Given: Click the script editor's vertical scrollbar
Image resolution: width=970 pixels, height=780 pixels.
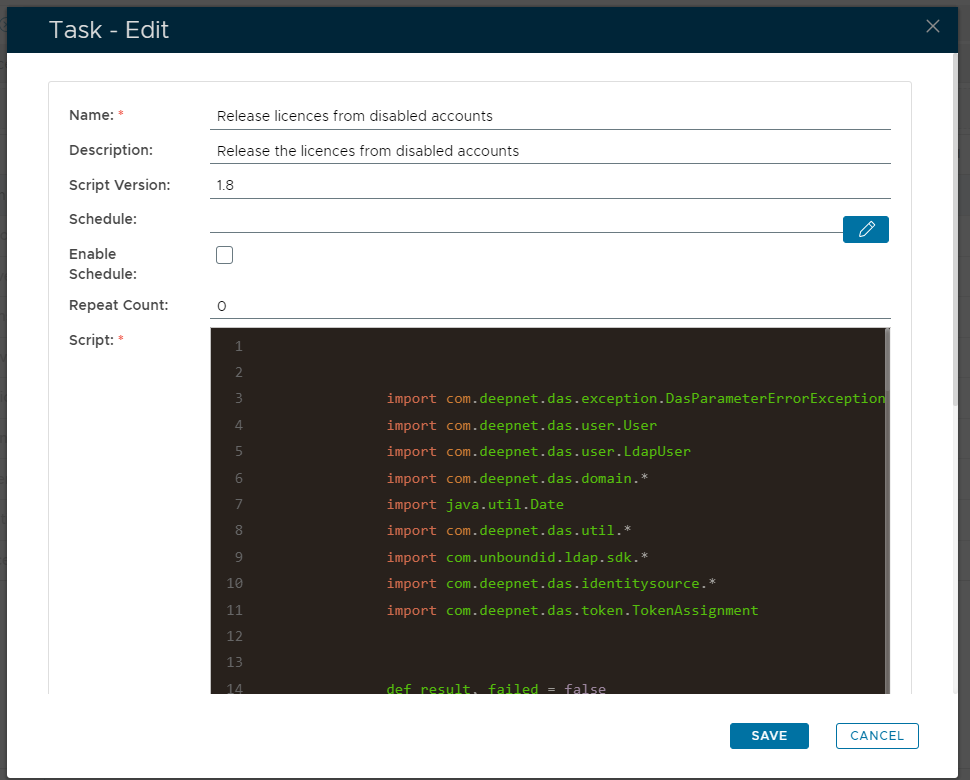Looking at the screenshot, I should tap(886, 500).
